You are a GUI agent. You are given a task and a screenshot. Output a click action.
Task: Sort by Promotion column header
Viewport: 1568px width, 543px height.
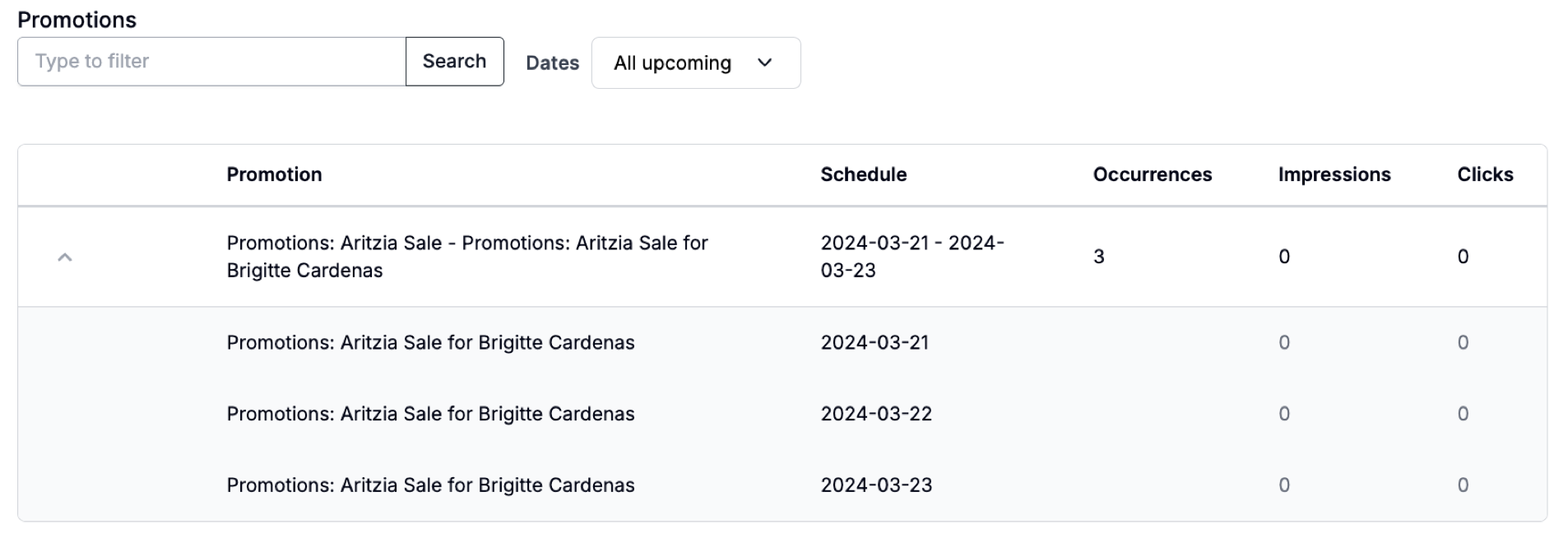(x=274, y=174)
